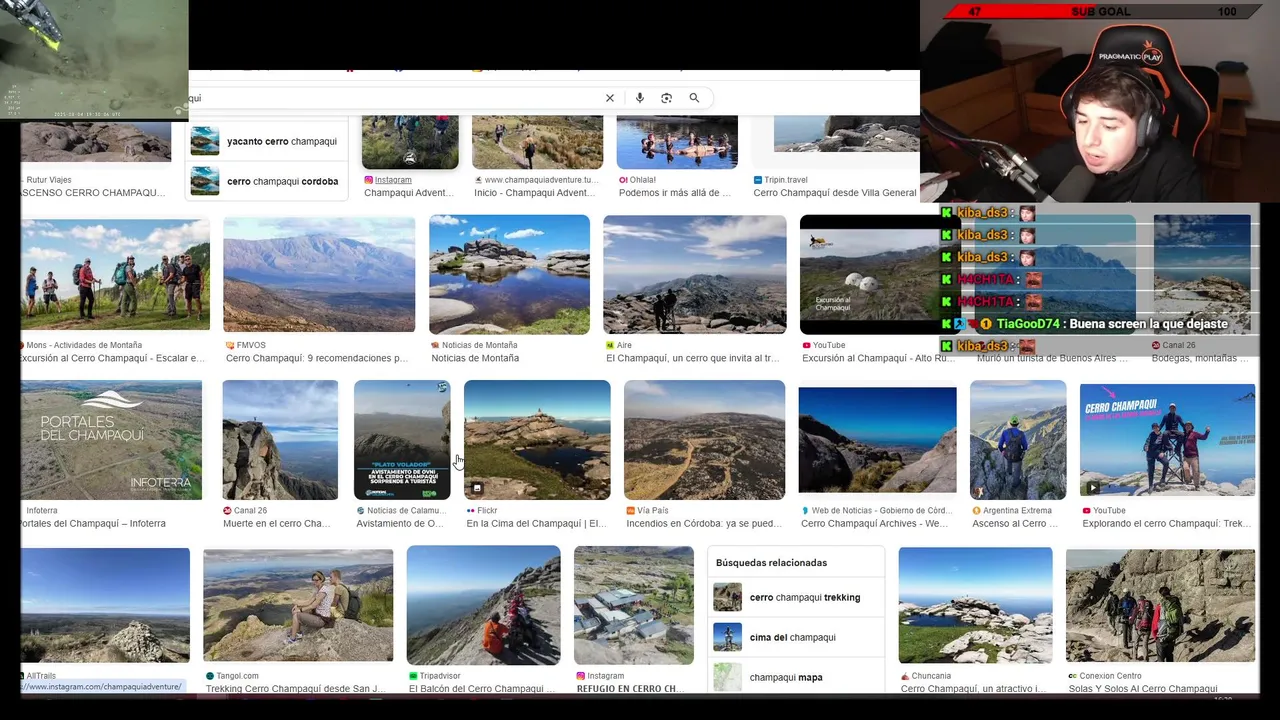Click 'Excursión al Cerro Champaquí - Escalar' caption
Image resolution: width=1280 pixels, height=720 pixels.
coord(113,358)
